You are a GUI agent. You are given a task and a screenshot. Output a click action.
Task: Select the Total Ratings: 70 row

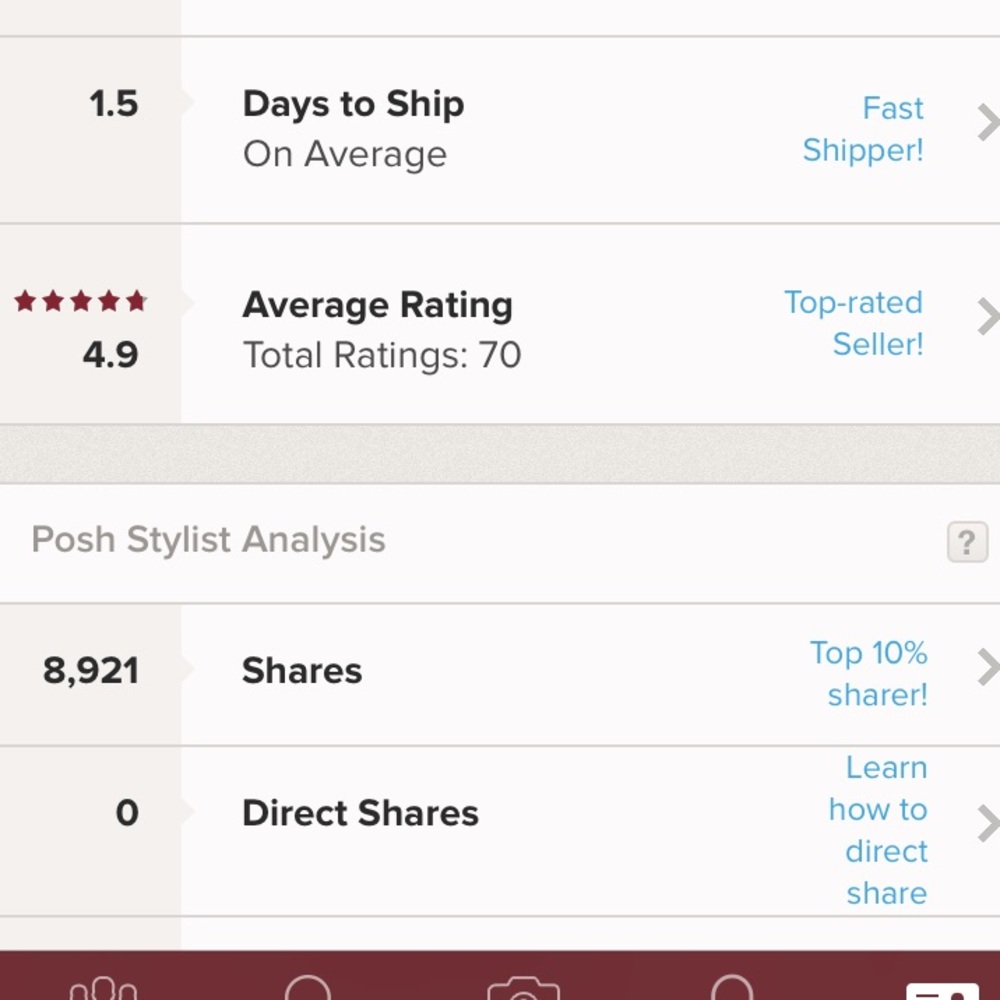tap(382, 355)
